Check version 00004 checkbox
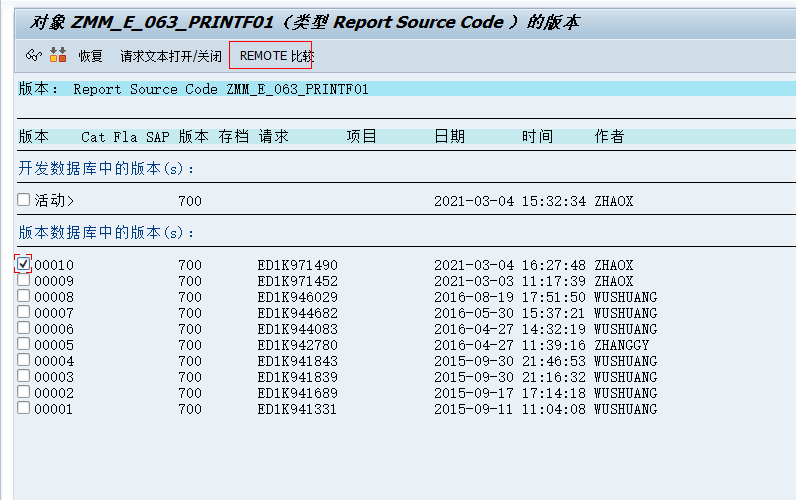This screenshot has height=500, width=796. coord(23,359)
